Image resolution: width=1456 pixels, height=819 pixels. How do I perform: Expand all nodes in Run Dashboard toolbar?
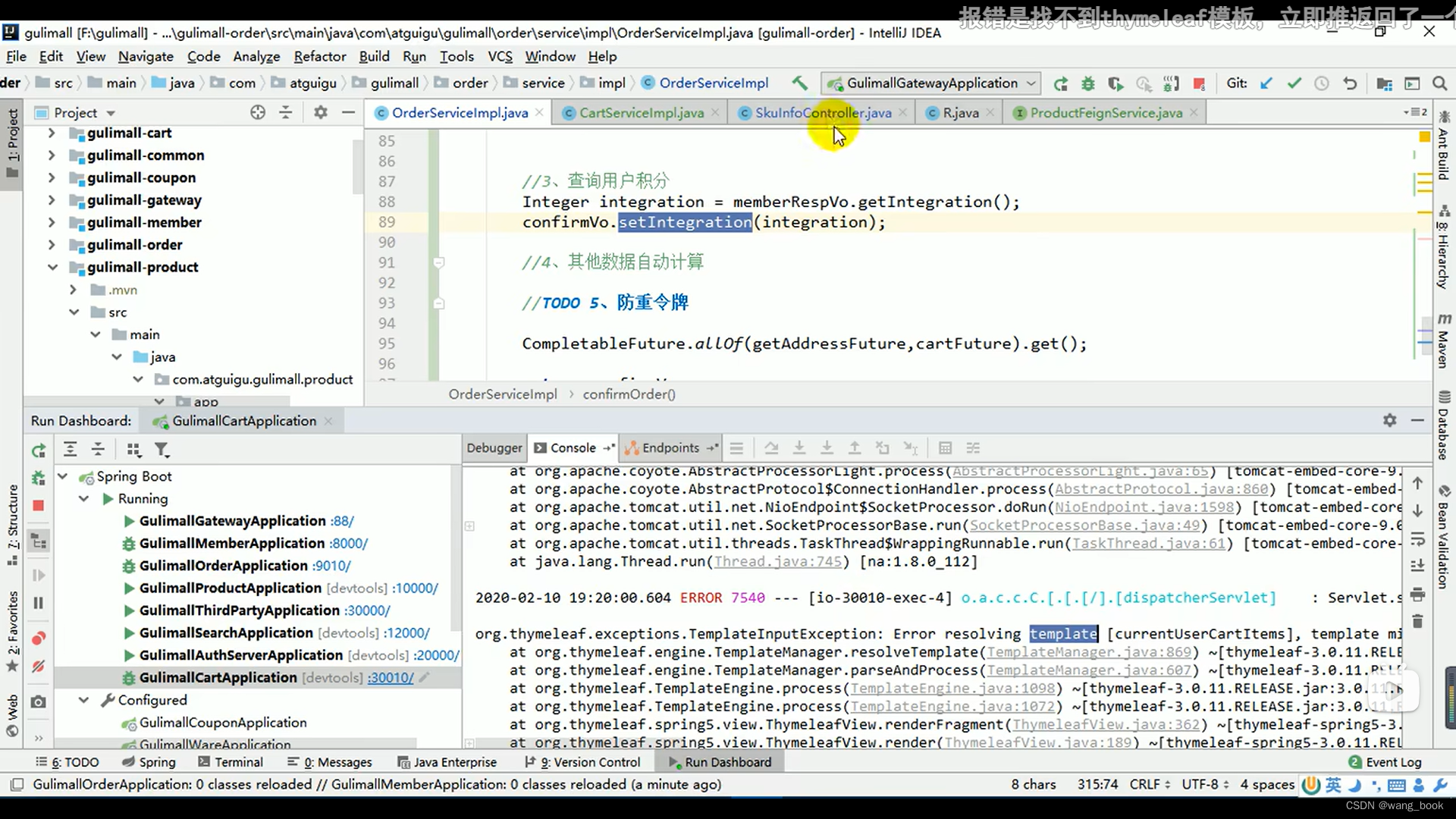coord(70,450)
